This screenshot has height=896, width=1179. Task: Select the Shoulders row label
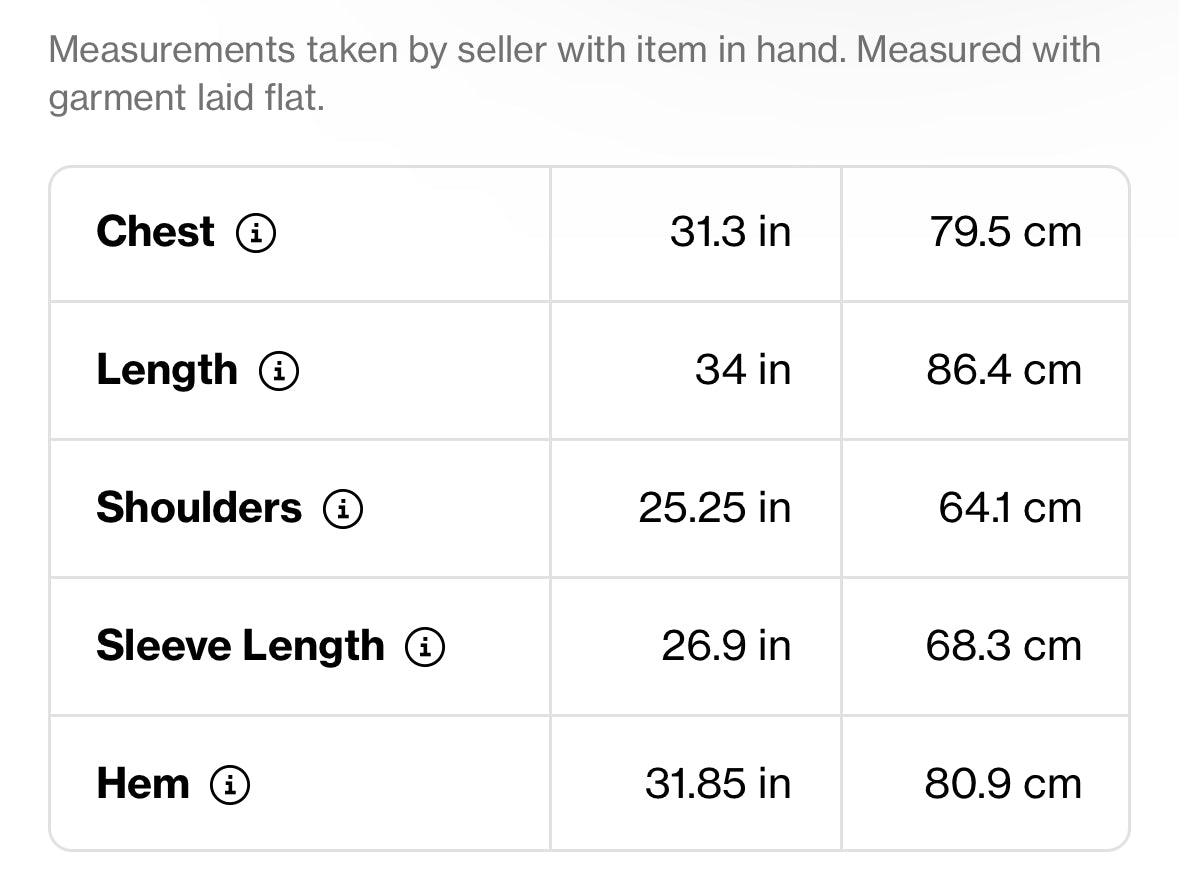click(199, 507)
